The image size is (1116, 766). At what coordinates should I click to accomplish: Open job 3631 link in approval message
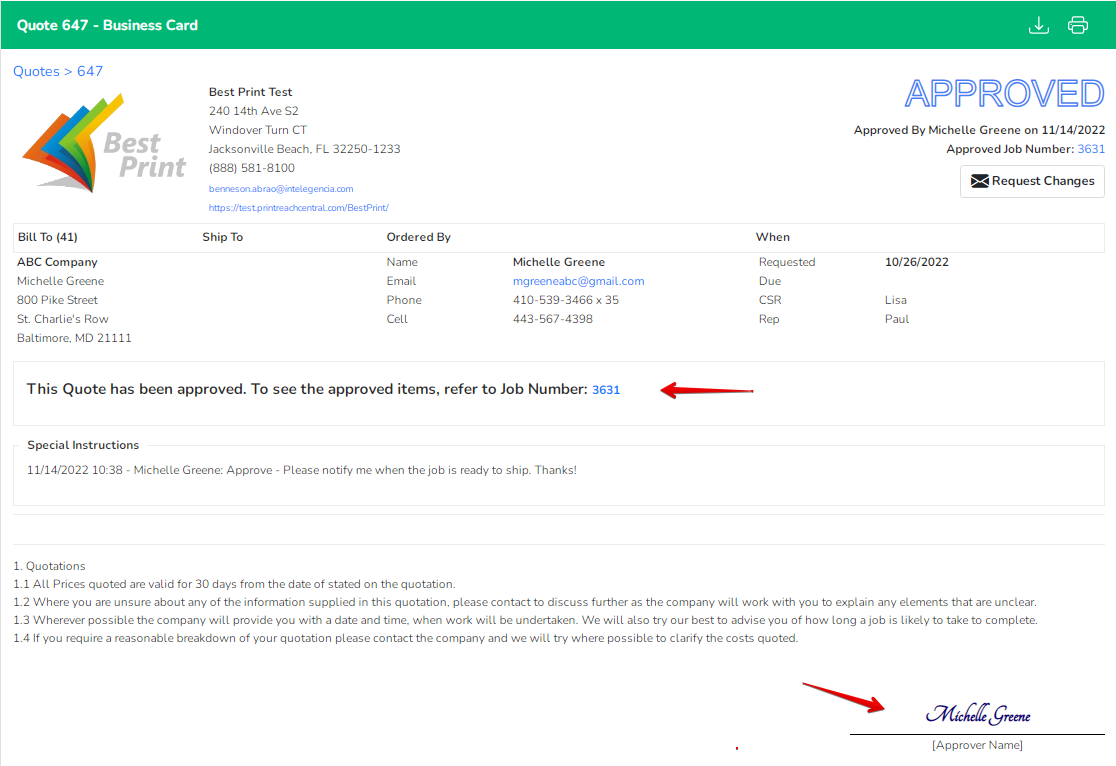coord(606,390)
